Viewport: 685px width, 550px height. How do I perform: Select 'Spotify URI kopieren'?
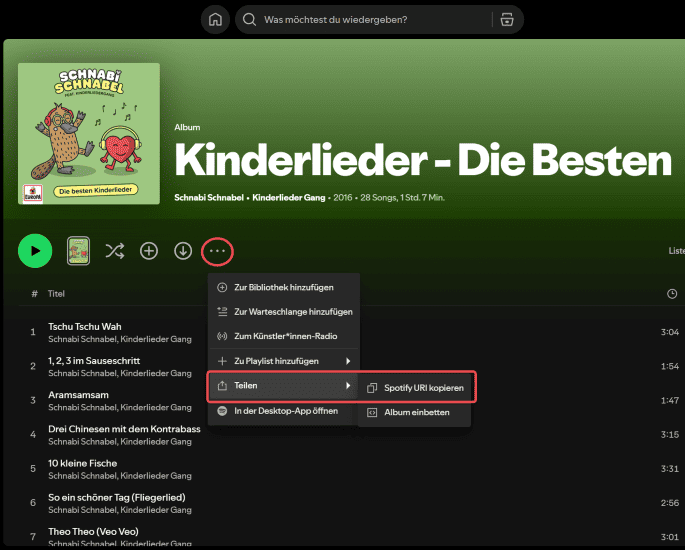pyautogui.click(x=415, y=388)
